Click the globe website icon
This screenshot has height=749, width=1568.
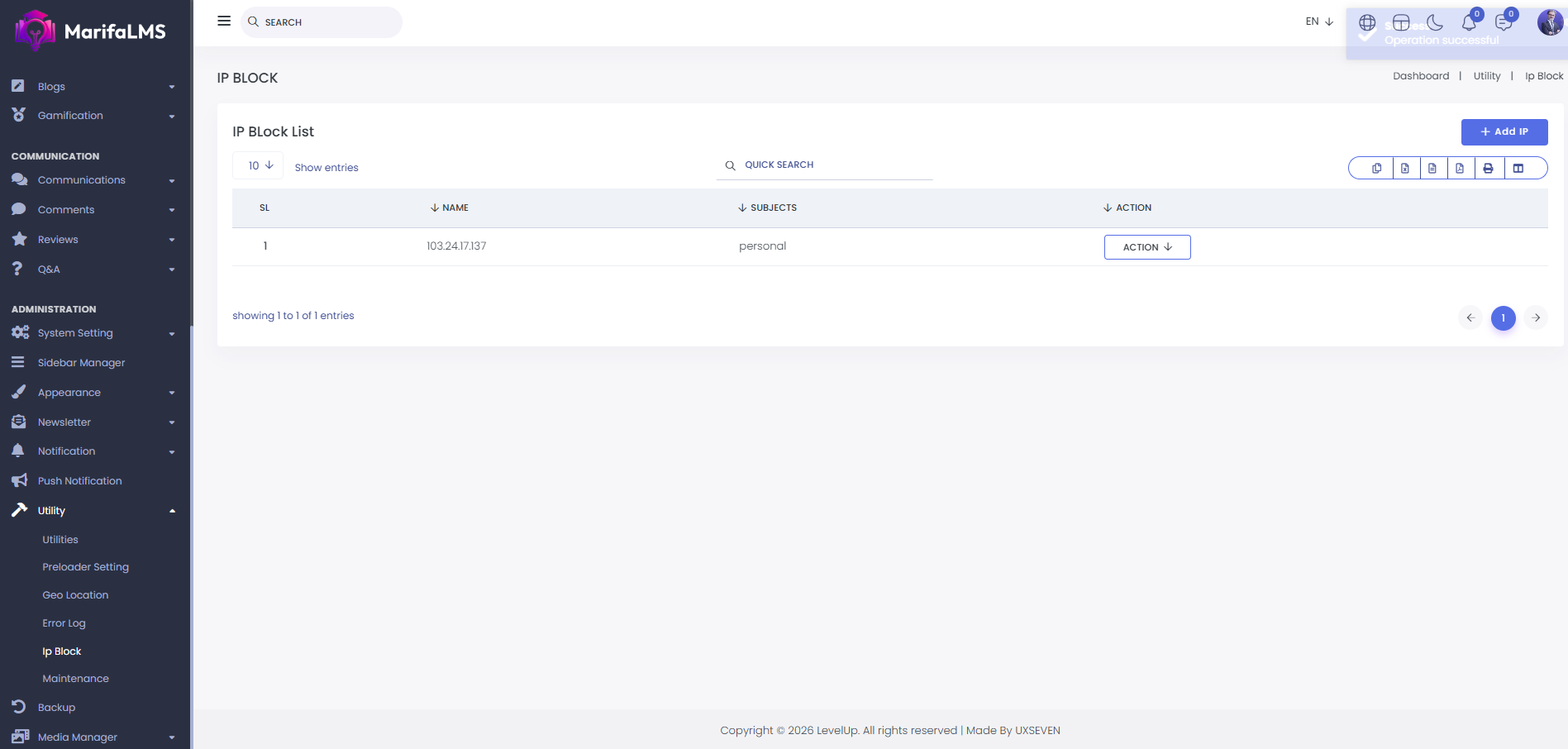pyautogui.click(x=1367, y=22)
